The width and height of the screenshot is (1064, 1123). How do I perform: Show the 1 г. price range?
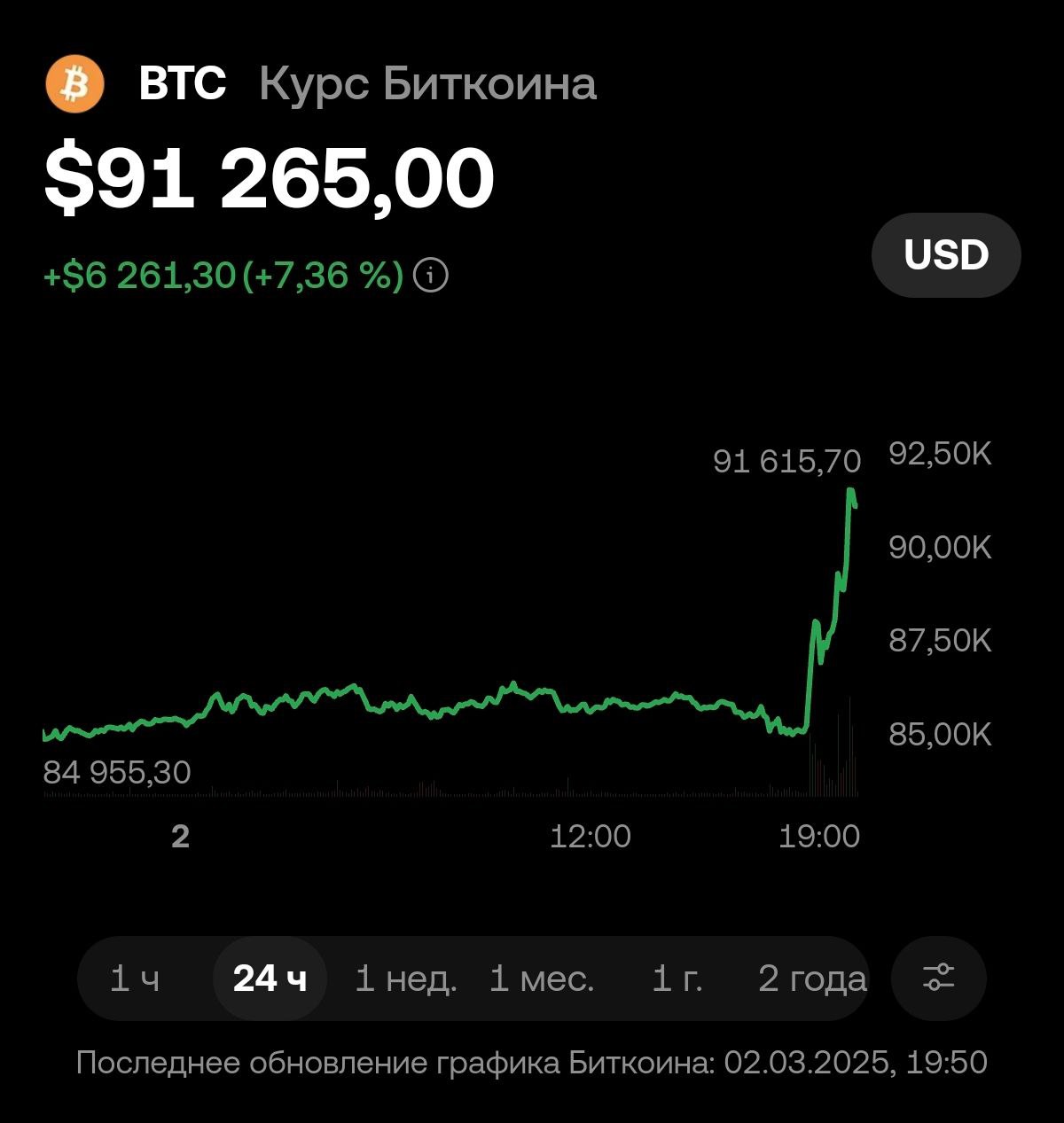[677, 979]
